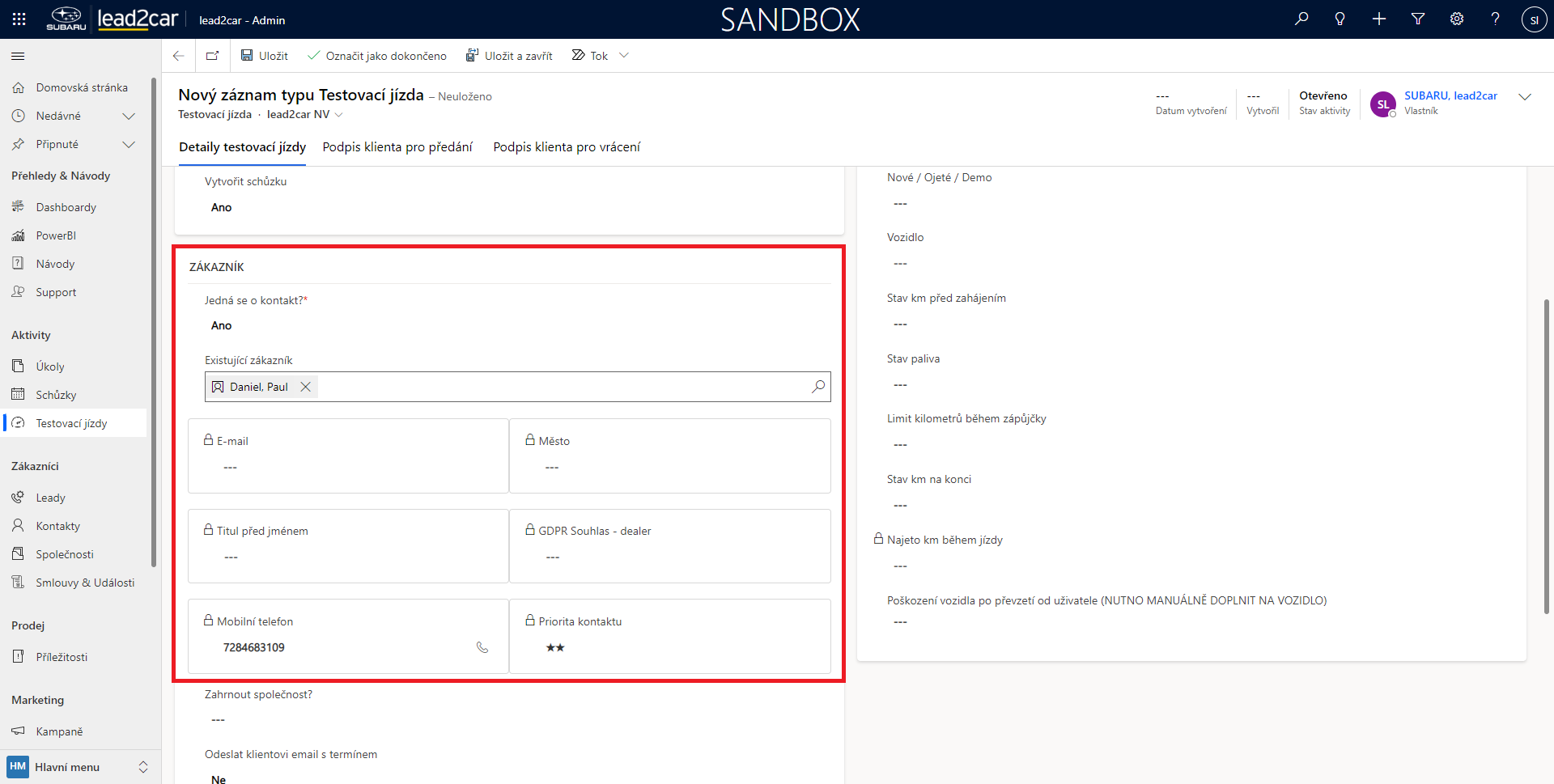Open the lightbulb assistant icon
Screen dimensions: 1554x784
pos(1340,19)
